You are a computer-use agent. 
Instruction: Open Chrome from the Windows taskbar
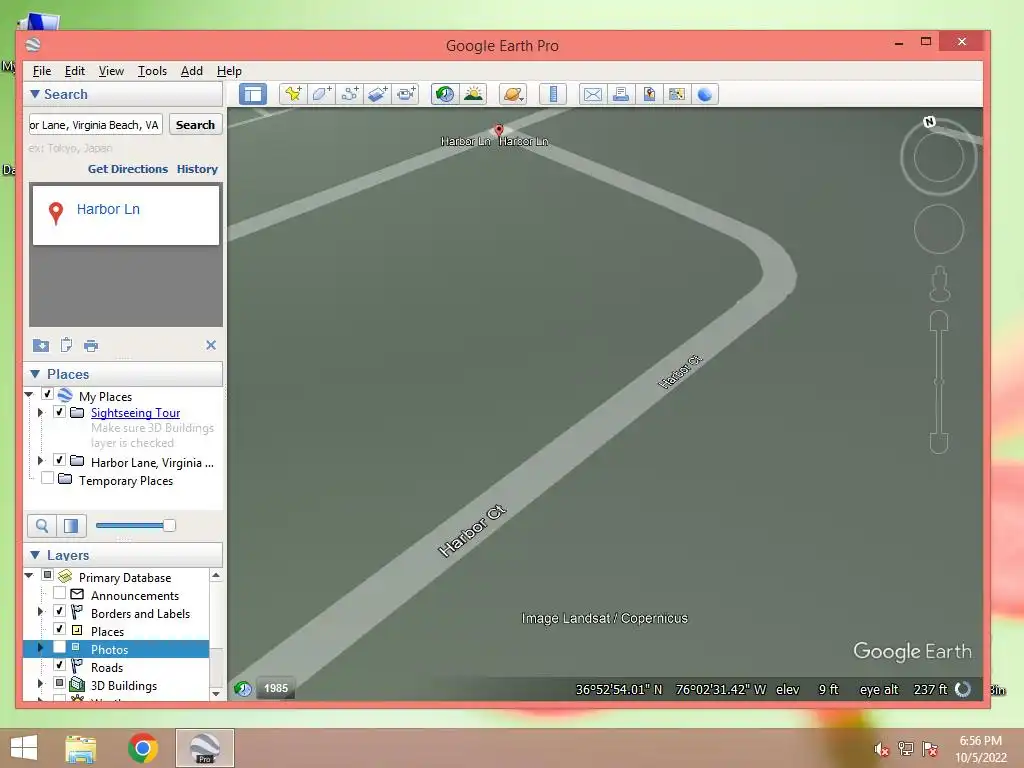click(142, 748)
